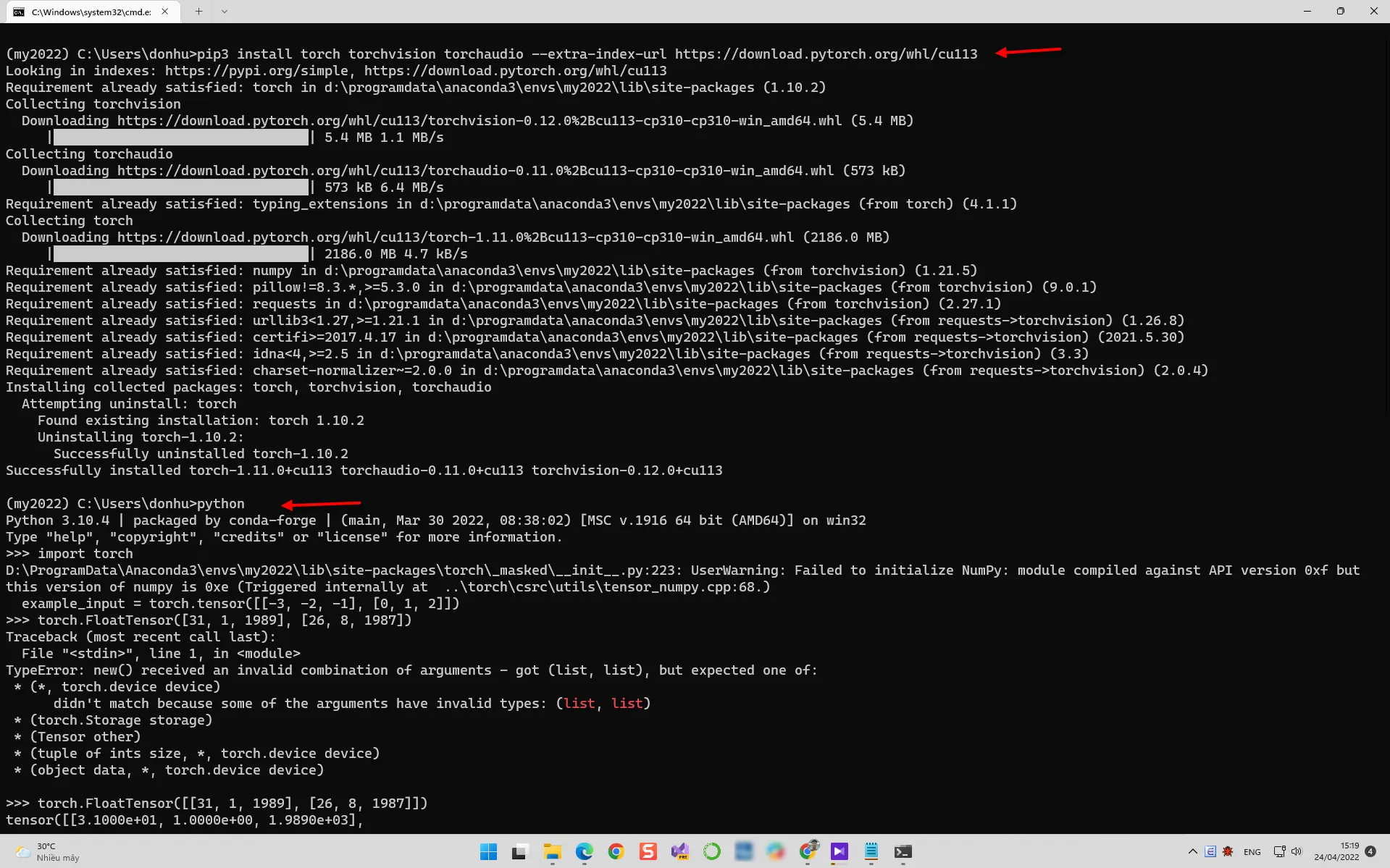Open the clock and date panel

(x=1337, y=851)
